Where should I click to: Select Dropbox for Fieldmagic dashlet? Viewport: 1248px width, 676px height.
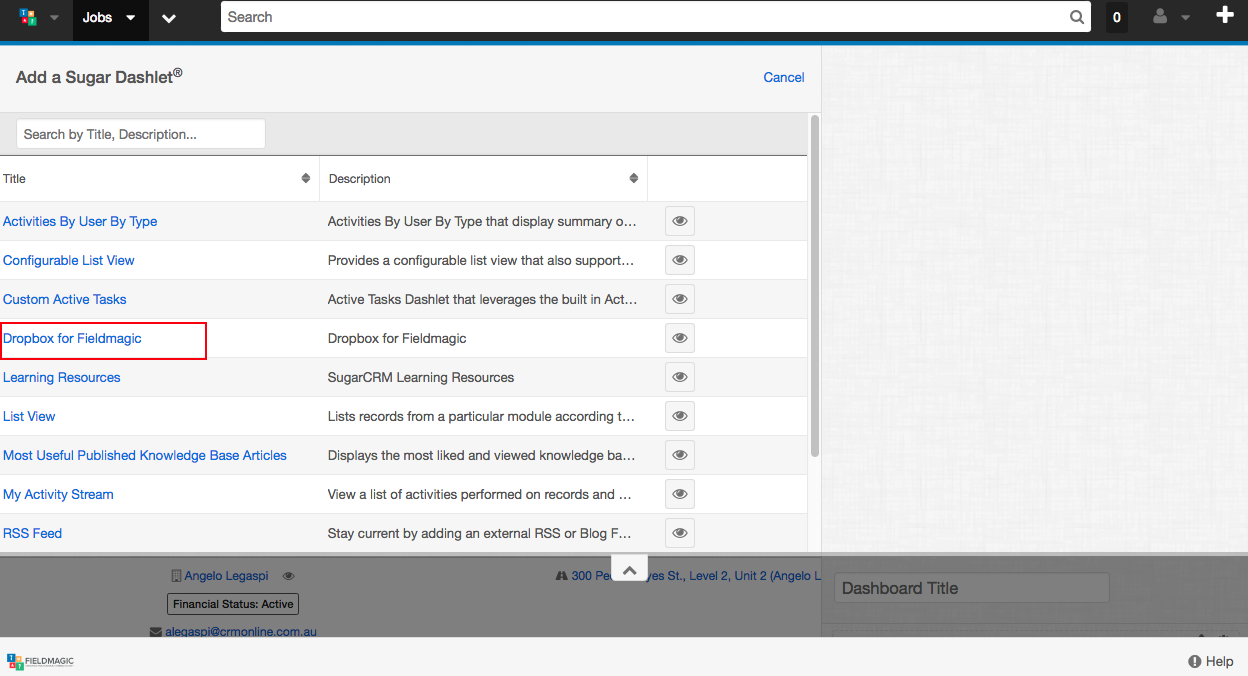[x=72, y=338]
